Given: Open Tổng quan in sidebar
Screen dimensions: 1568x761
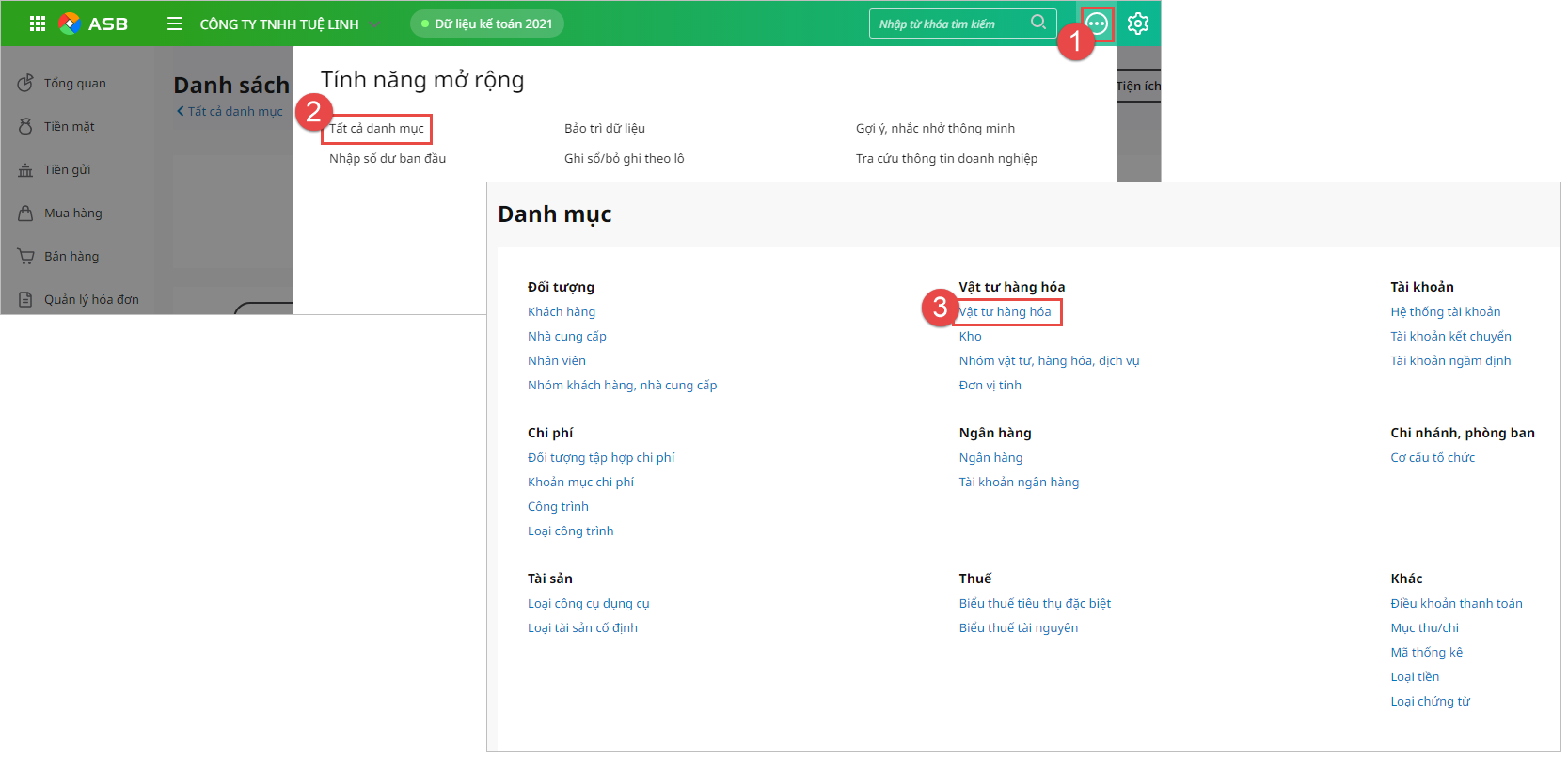Looking at the screenshot, I should (74, 84).
